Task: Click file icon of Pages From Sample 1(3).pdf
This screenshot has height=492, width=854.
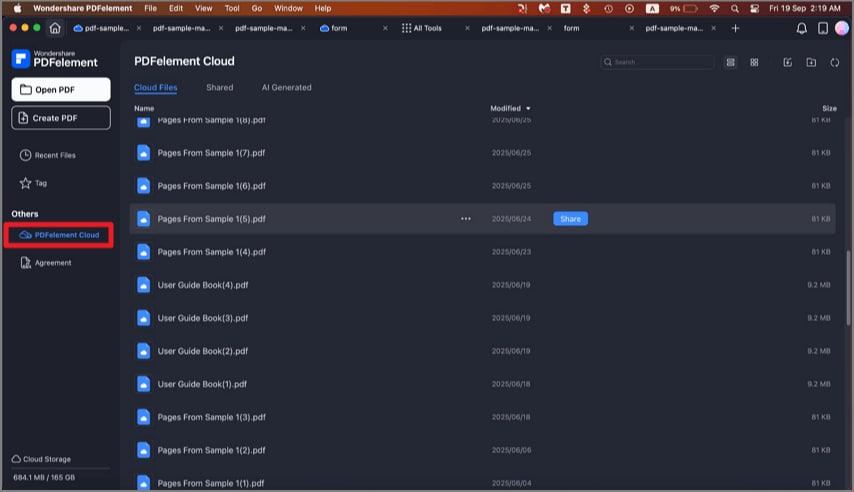Action: (x=143, y=417)
